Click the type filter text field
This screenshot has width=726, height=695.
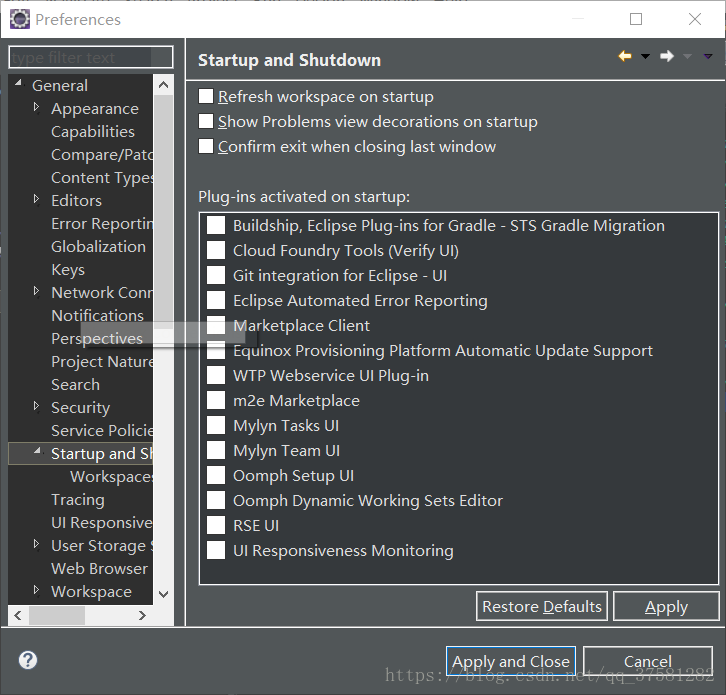(x=91, y=57)
